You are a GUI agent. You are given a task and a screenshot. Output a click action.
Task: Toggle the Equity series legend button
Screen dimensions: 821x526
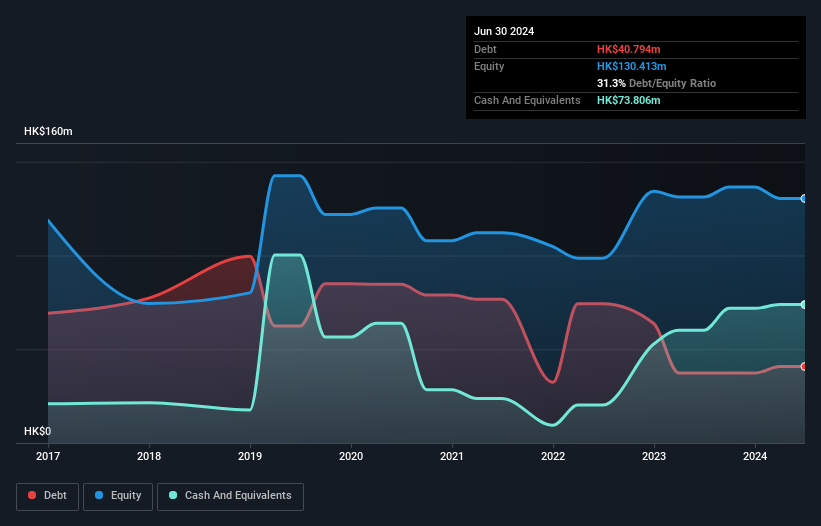(x=118, y=496)
